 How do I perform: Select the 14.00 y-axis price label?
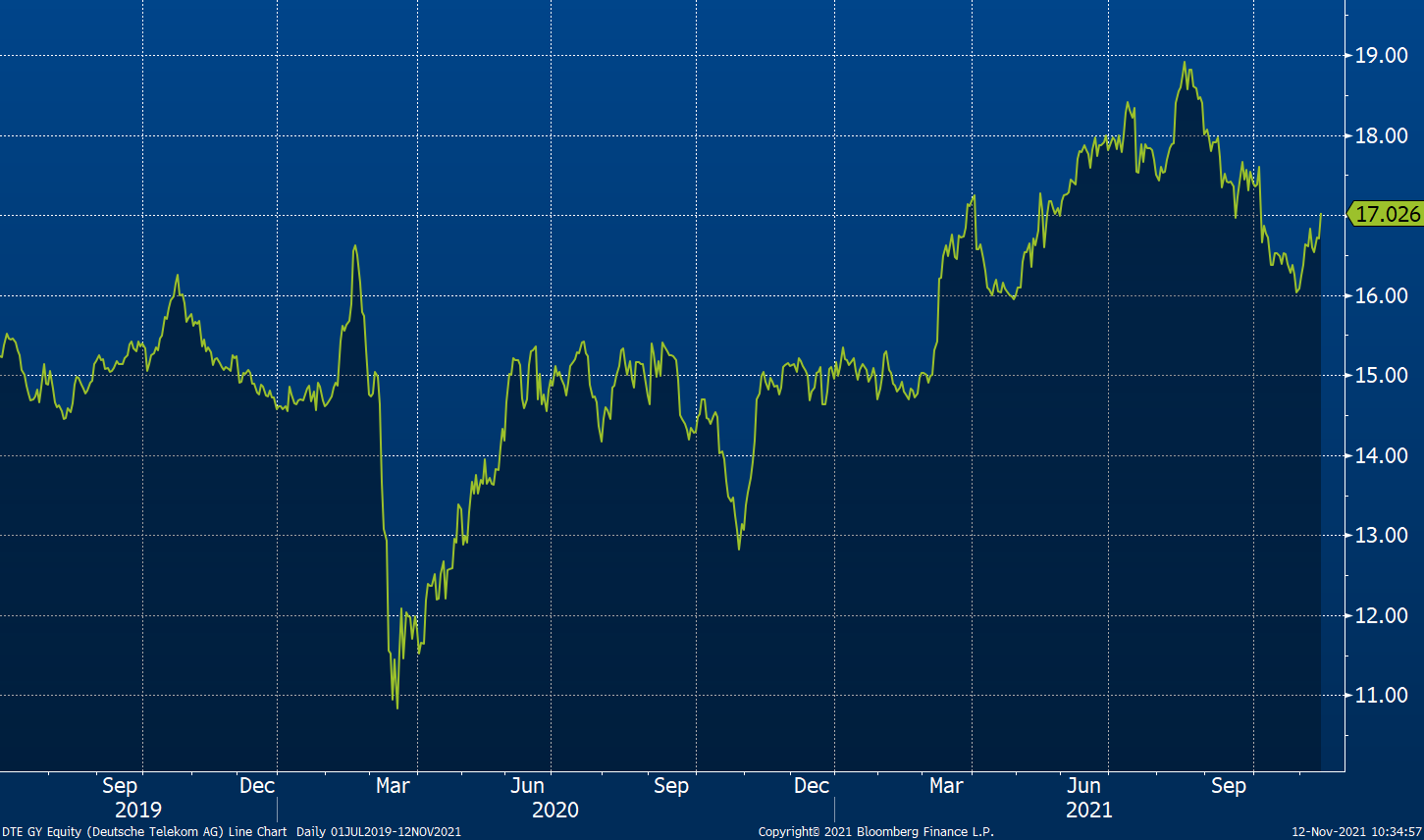(x=1381, y=456)
